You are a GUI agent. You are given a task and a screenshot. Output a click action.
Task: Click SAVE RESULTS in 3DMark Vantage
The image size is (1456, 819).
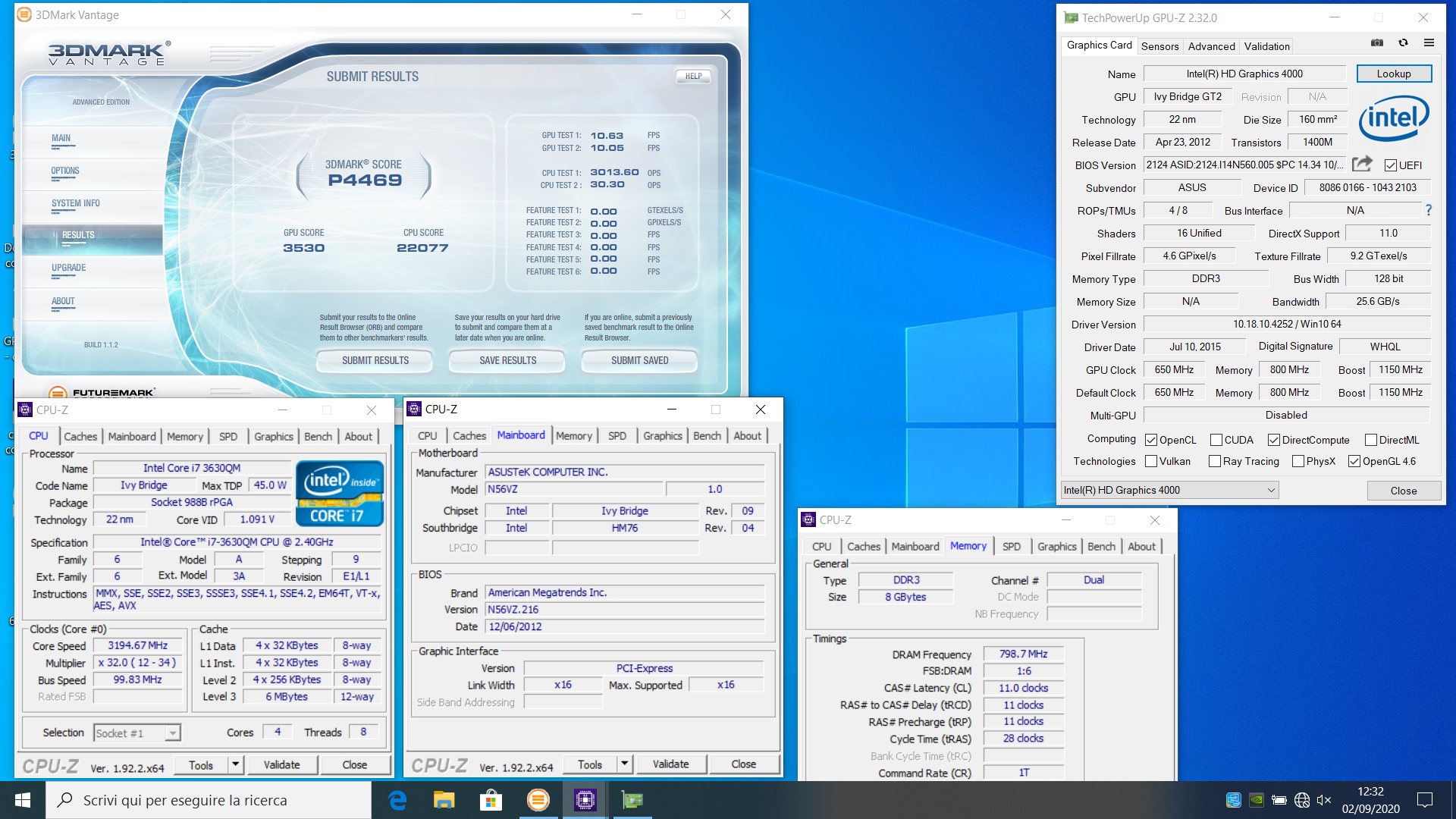pos(507,361)
